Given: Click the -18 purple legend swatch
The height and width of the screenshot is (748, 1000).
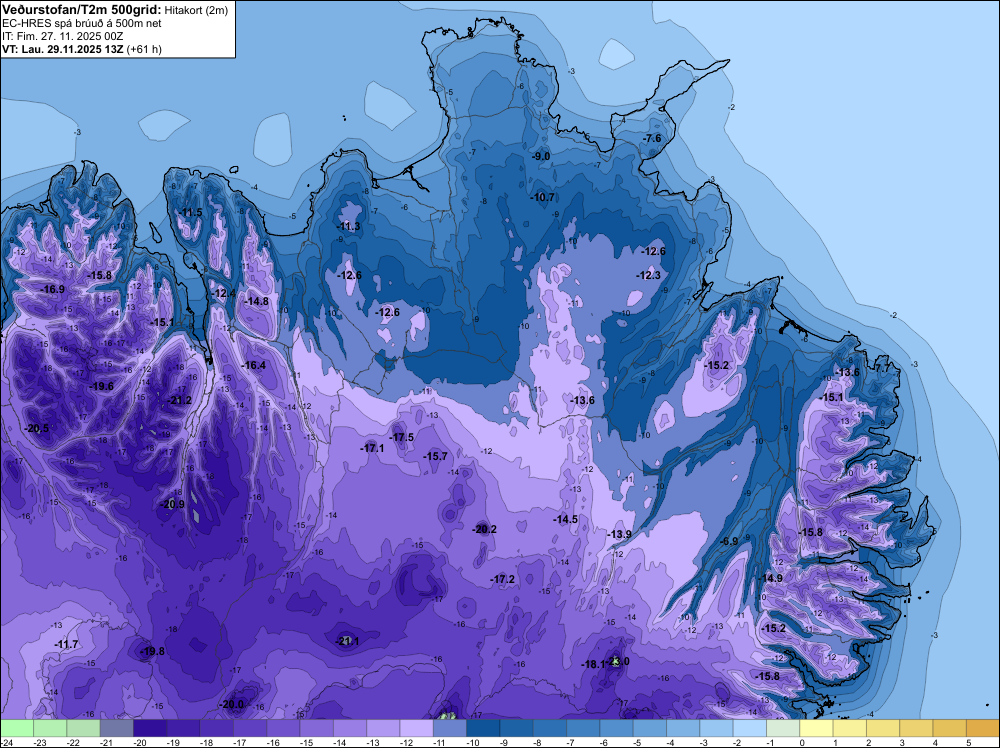Looking at the screenshot, I should coord(217,728).
